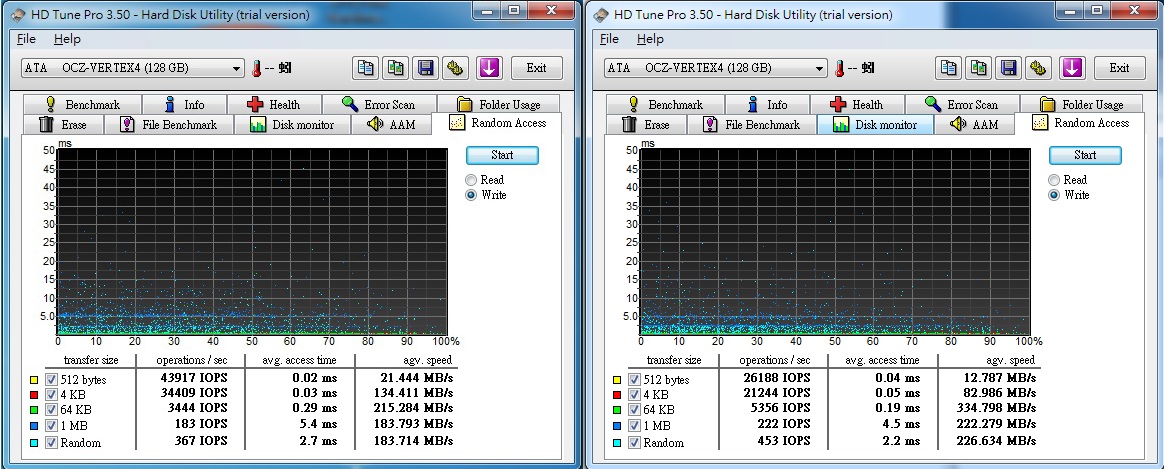Image resolution: width=1164 pixels, height=469 pixels.
Task: Expand OCZ-VERTEX4 drive dropdown in left window
Action: 237,68
